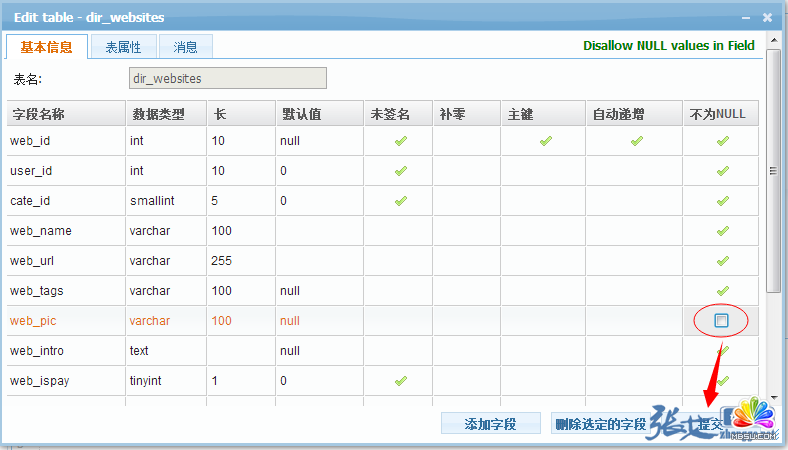
Task: Click the 删除选定的字段 button
Action: pos(600,423)
